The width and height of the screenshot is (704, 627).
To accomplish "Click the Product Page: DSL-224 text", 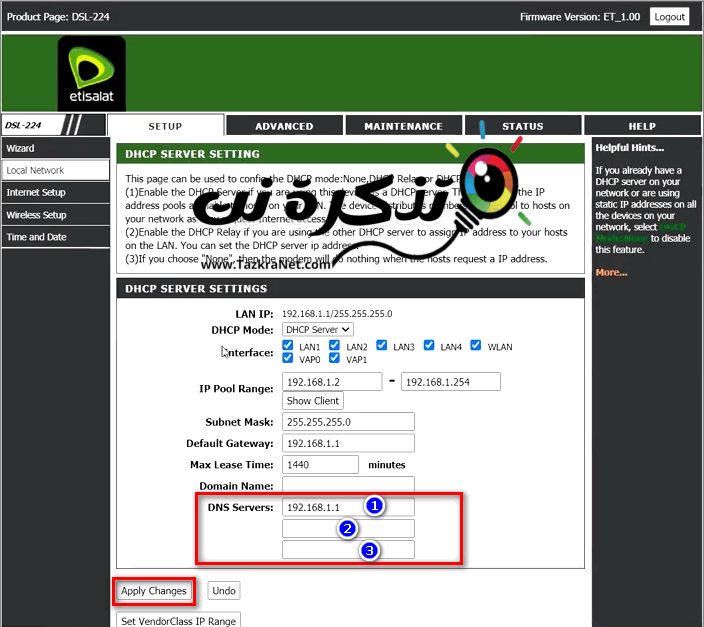I will (58, 17).
